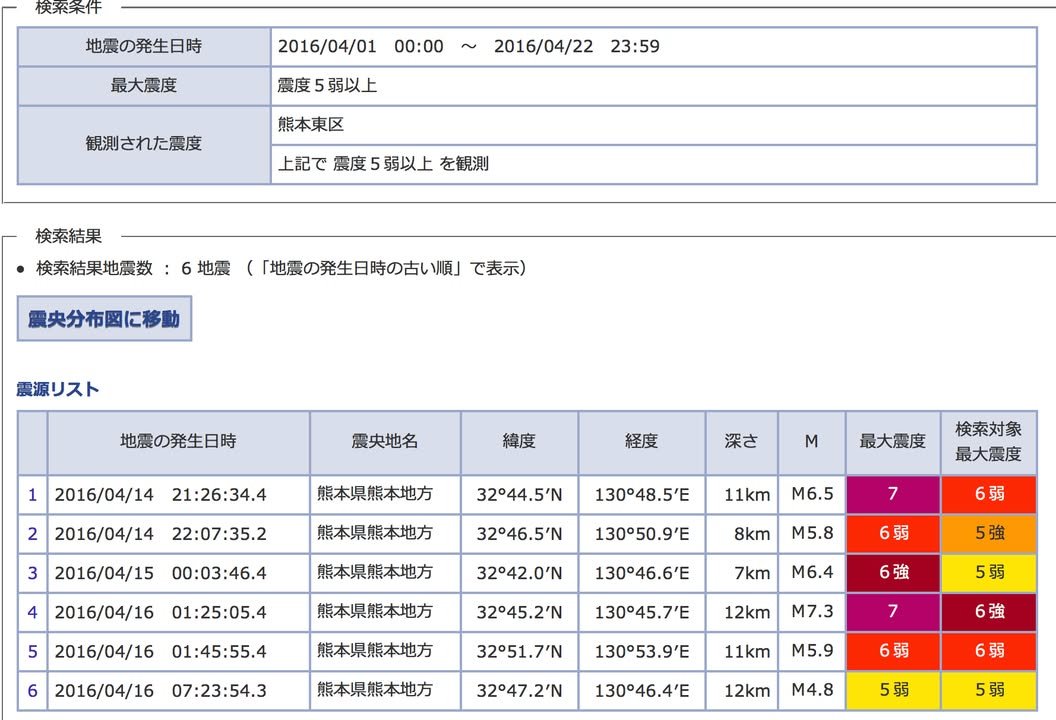
Task: Select row number 3 link
Action: tap(32, 573)
